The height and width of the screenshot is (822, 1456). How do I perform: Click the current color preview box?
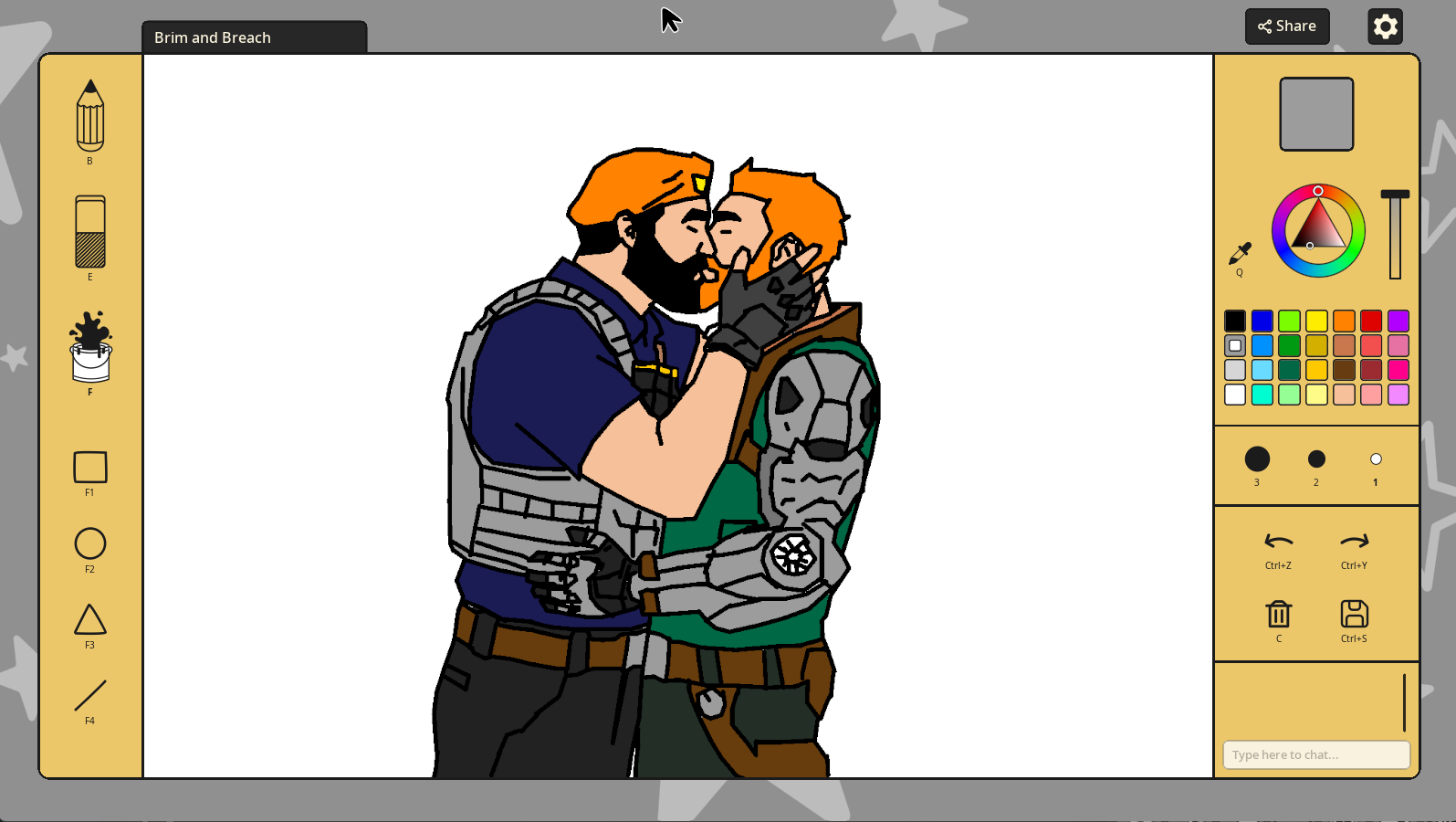coord(1316,114)
